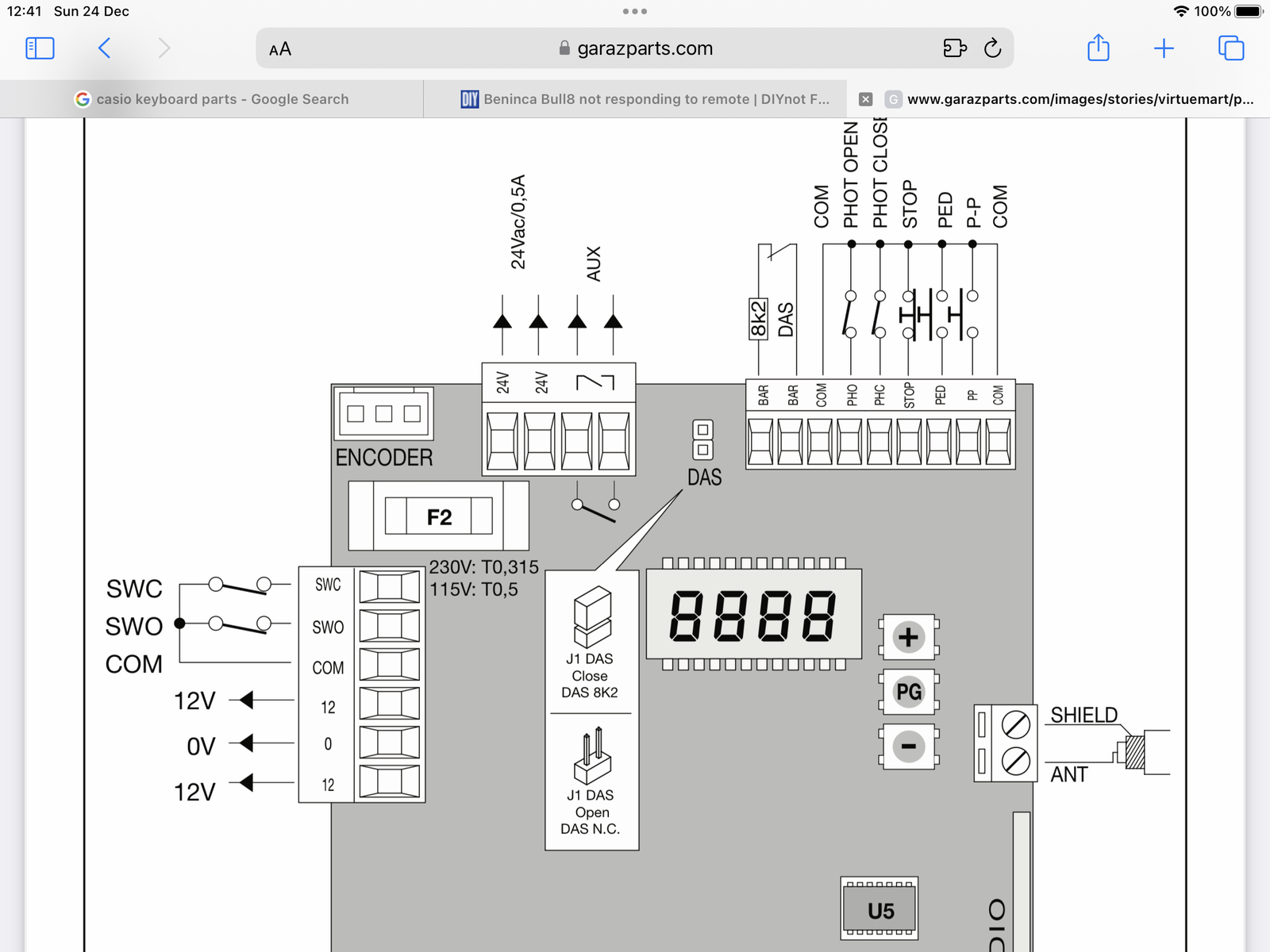1270x952 pixels.
Task: Close the garazparts tab
Action: [x=866, y=99]
